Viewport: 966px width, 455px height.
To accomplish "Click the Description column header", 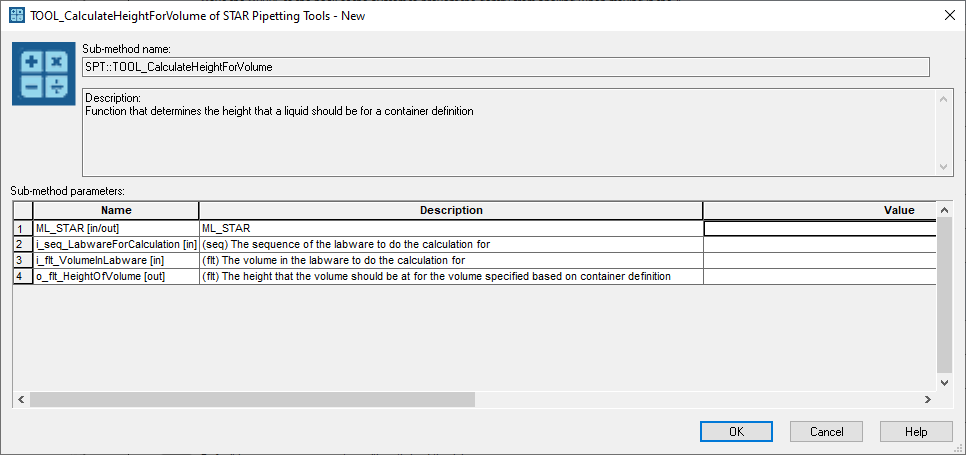I will coord(451,210).
